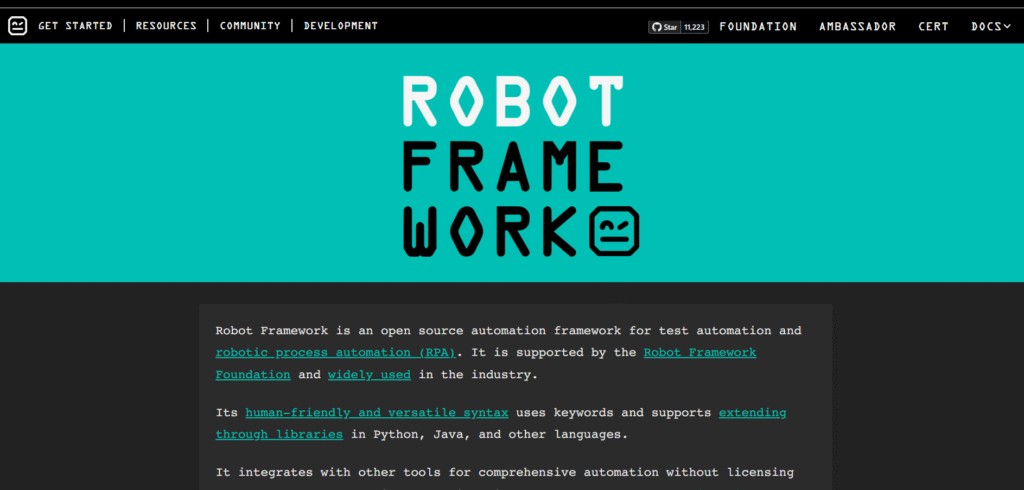Click the GitHub Star button

664,27
